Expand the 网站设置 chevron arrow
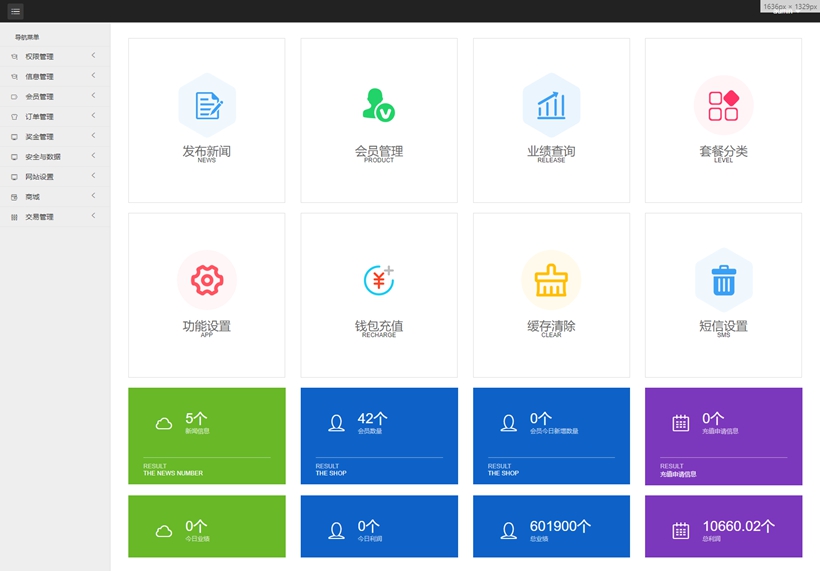 pyautogui.click(x=93, y=176)
